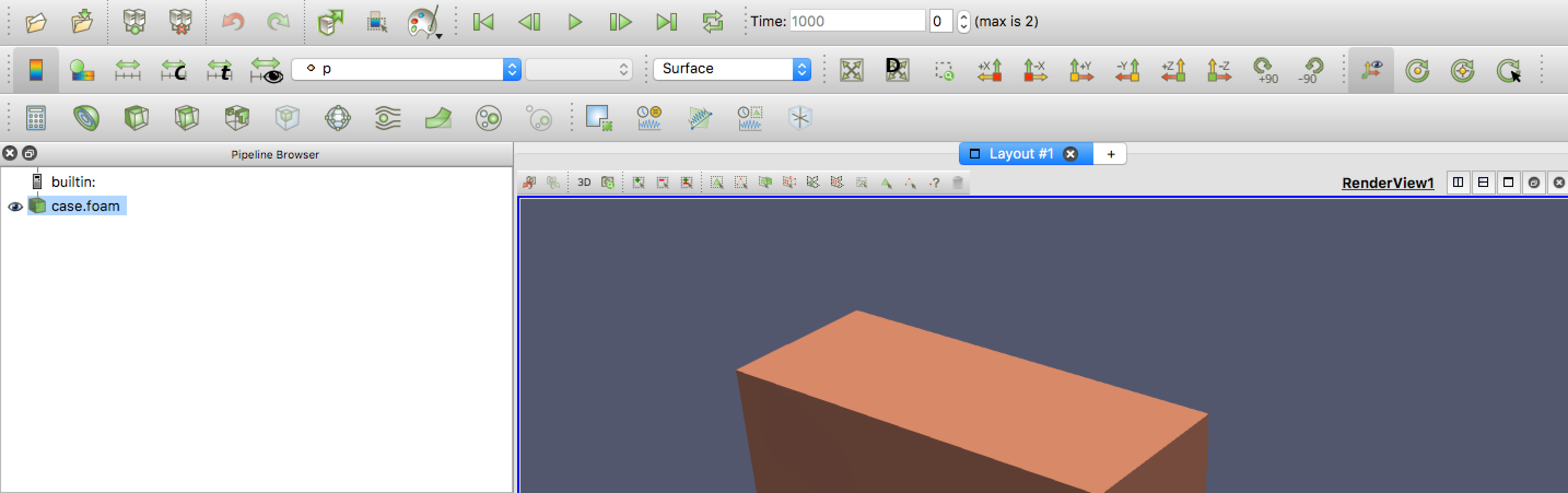Open a file with the folder icon
The image size is (1568, 493).
point(36,22)
